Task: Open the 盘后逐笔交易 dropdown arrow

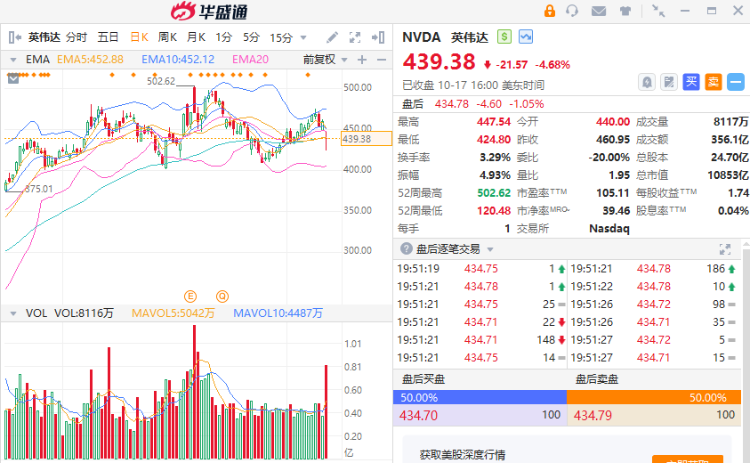Action: coord(490,249)
